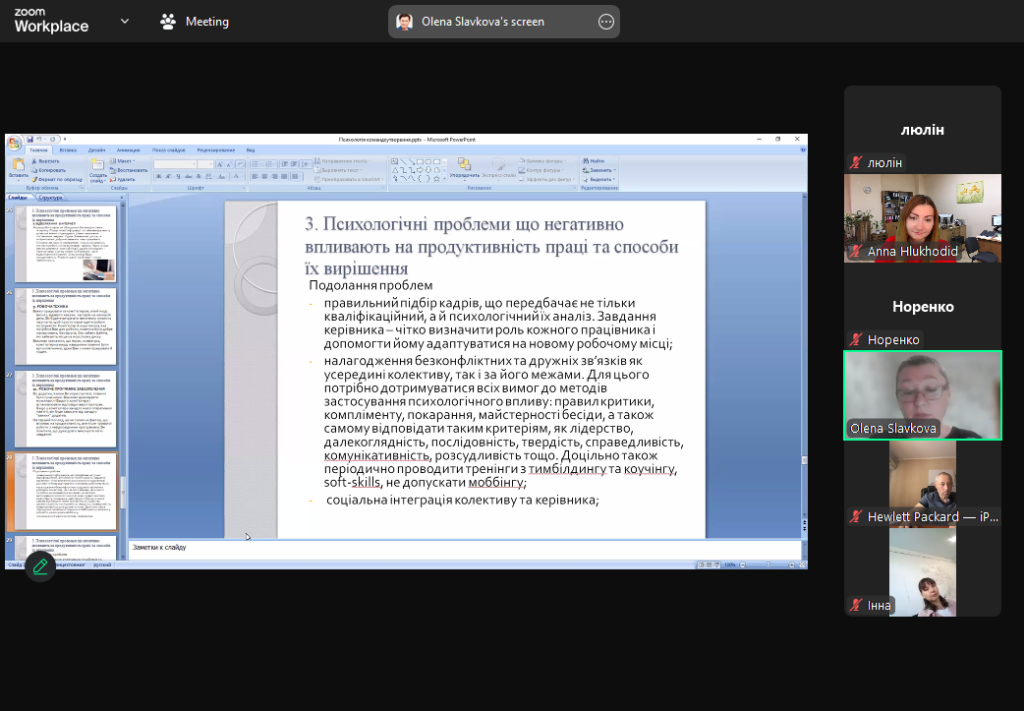The image size is (1024, 711).
Task: Expand the Zoom Workplace dropdown chevron
Action: tap(124, 21)
